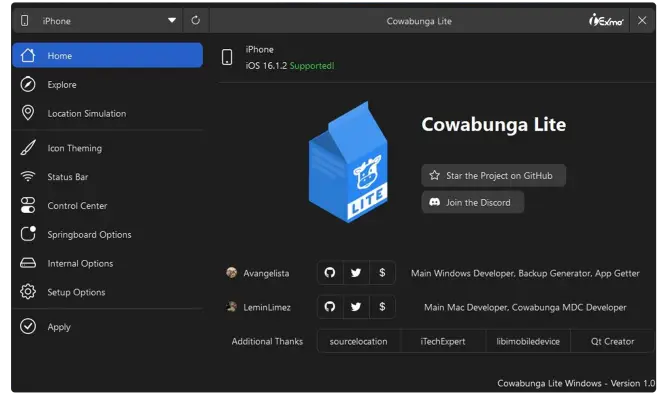This screenshot has height=396, width=670.
Task: Click the Status Bar wifi icon
Action: [28, 176]
